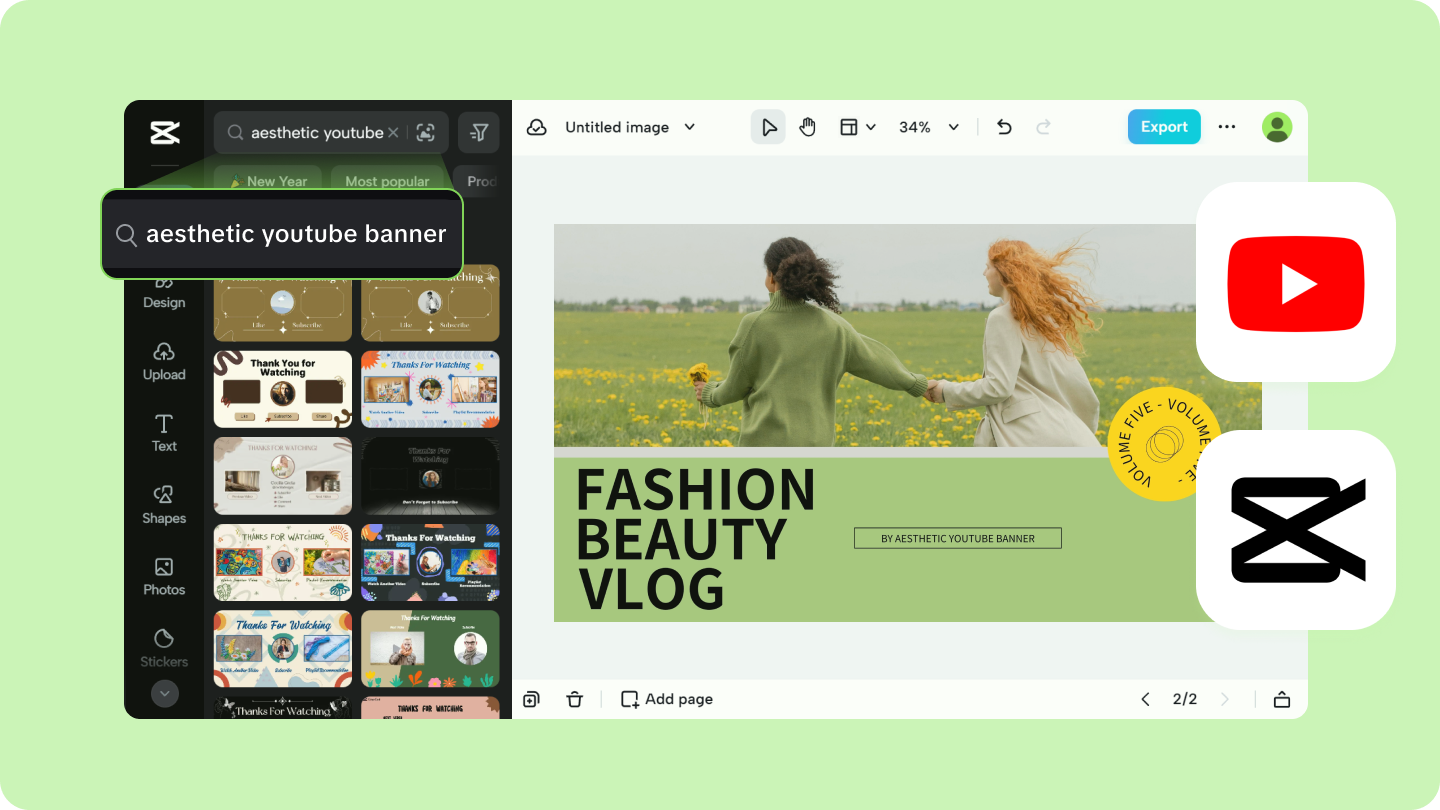The image size is (1440, 810).
Task: Open the template filter options
Action: pos(479,132)
